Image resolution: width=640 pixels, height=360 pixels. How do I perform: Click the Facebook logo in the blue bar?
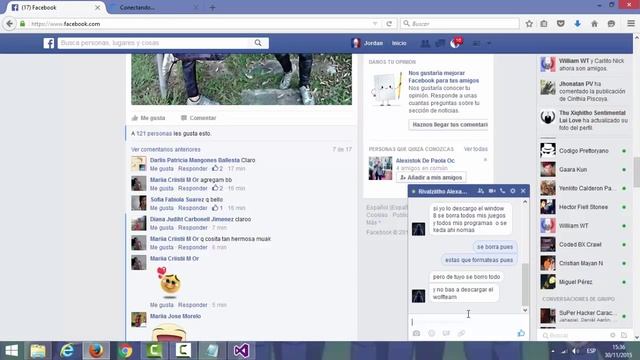coord(49,43)
